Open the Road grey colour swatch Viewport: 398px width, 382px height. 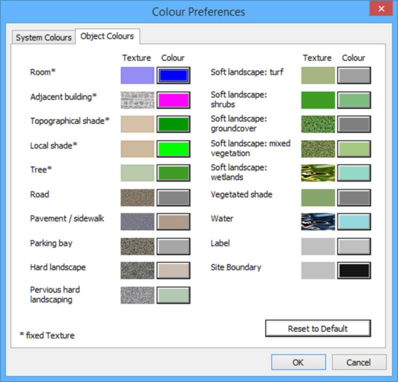pos(173,198)
